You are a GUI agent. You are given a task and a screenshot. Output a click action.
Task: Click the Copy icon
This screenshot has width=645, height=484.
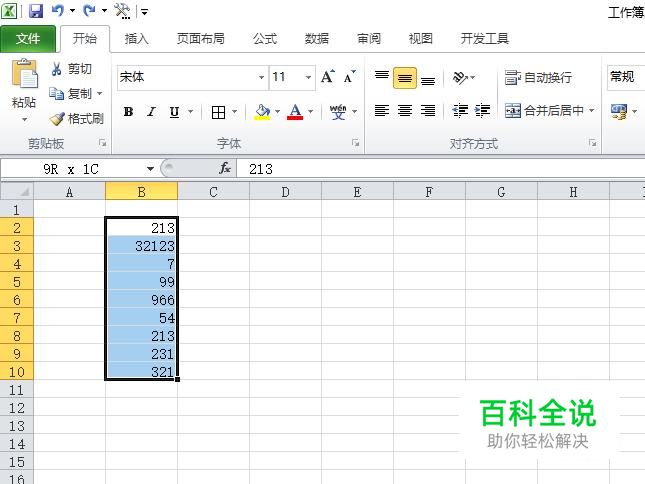56,93
